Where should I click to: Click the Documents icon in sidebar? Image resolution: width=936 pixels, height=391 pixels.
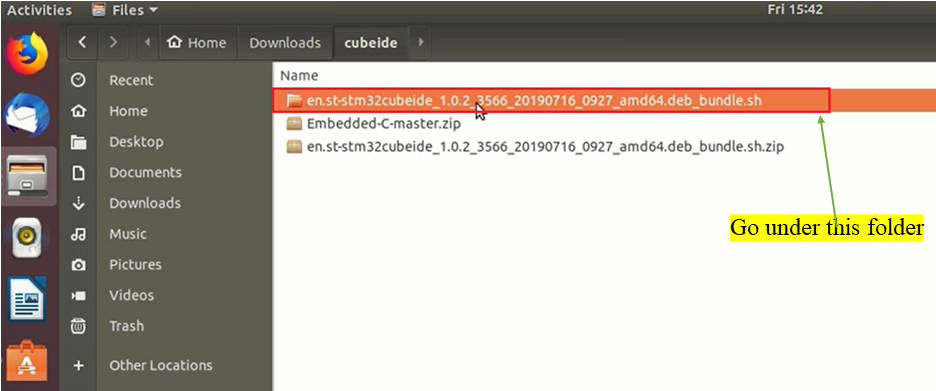pyautogui.click(x=78, y=173)
